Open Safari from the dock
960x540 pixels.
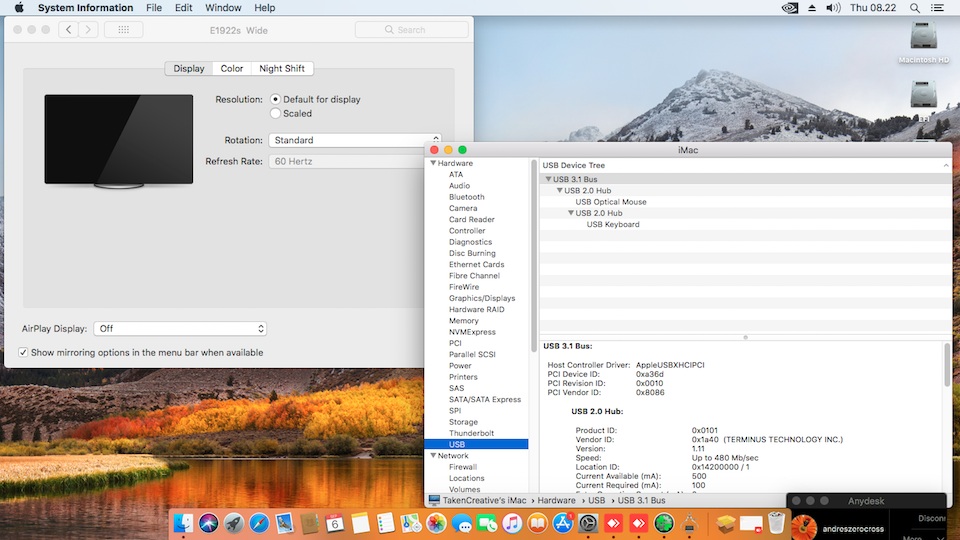[259, 523]
